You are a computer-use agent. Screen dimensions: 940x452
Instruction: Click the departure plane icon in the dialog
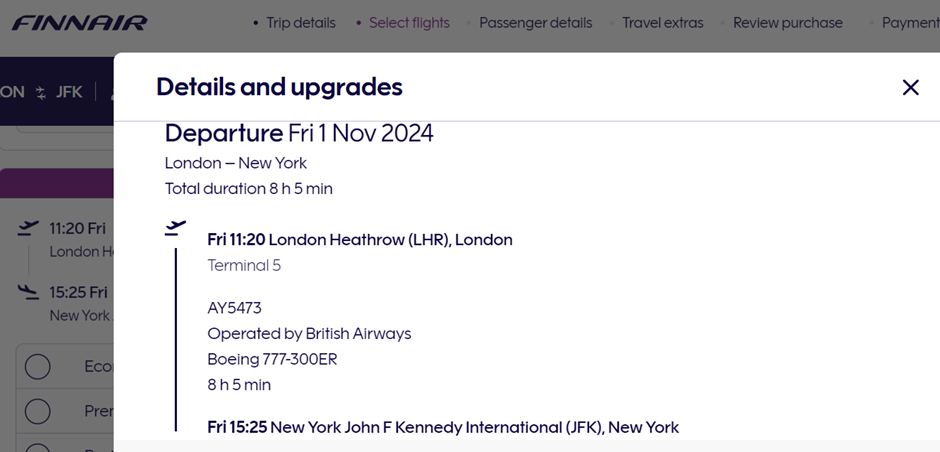176,229
